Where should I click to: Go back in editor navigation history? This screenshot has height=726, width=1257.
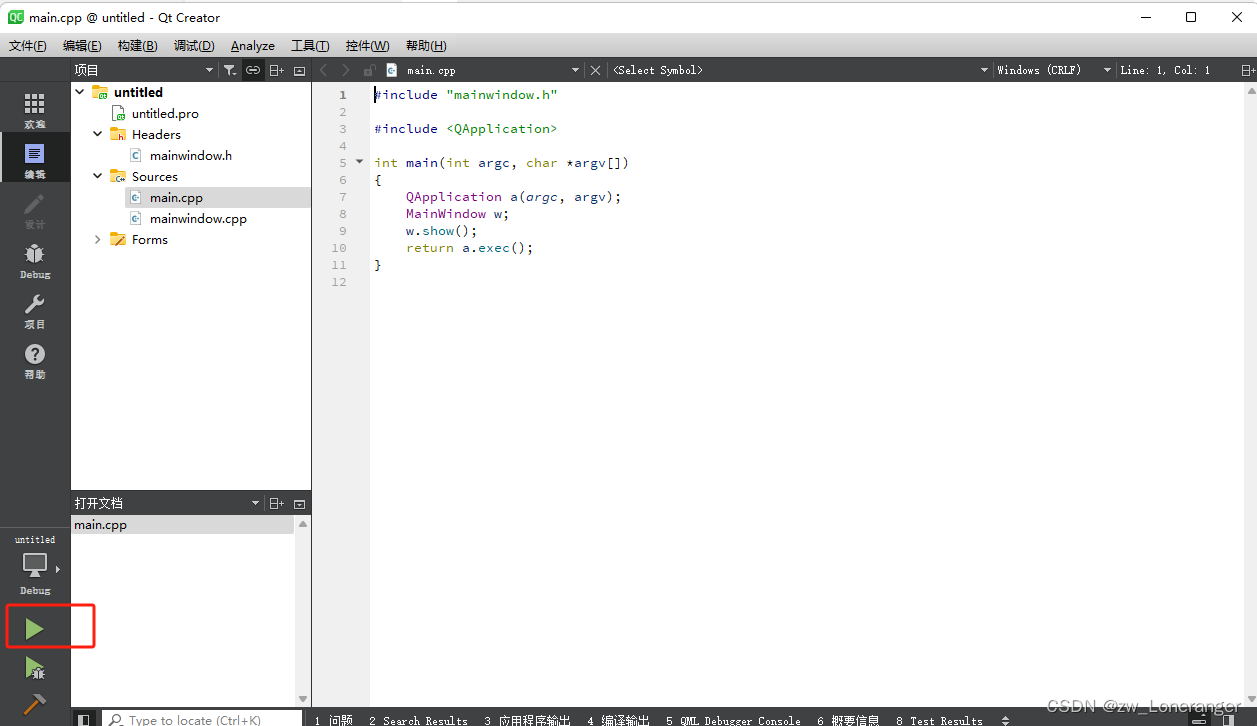pos(323,70)
